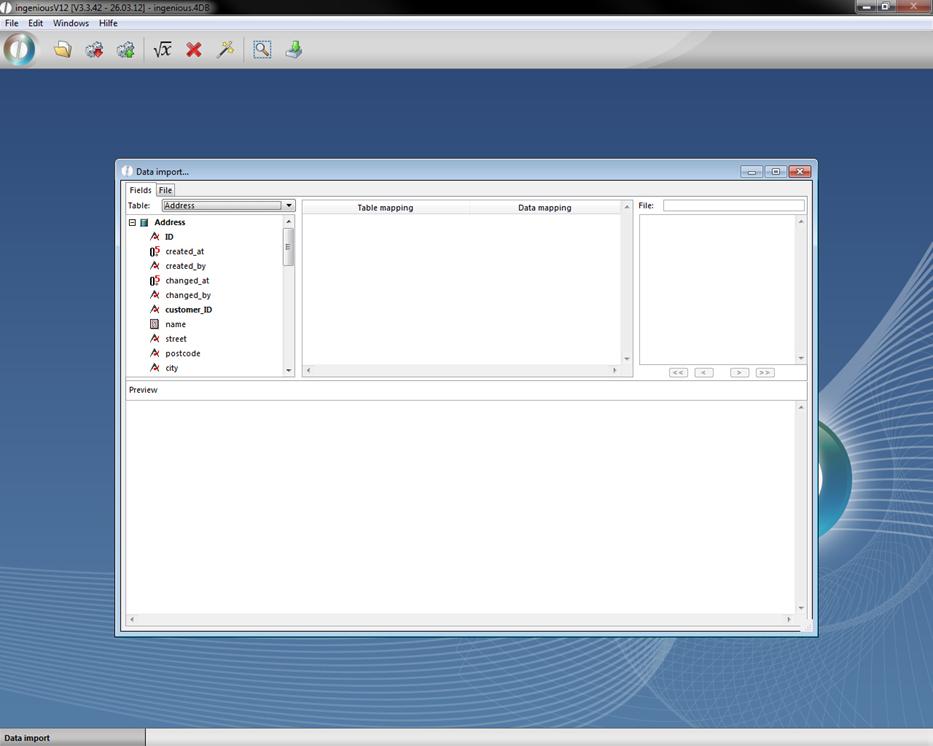
Task: Click the red X delete icon
Action: pos(194,49)
